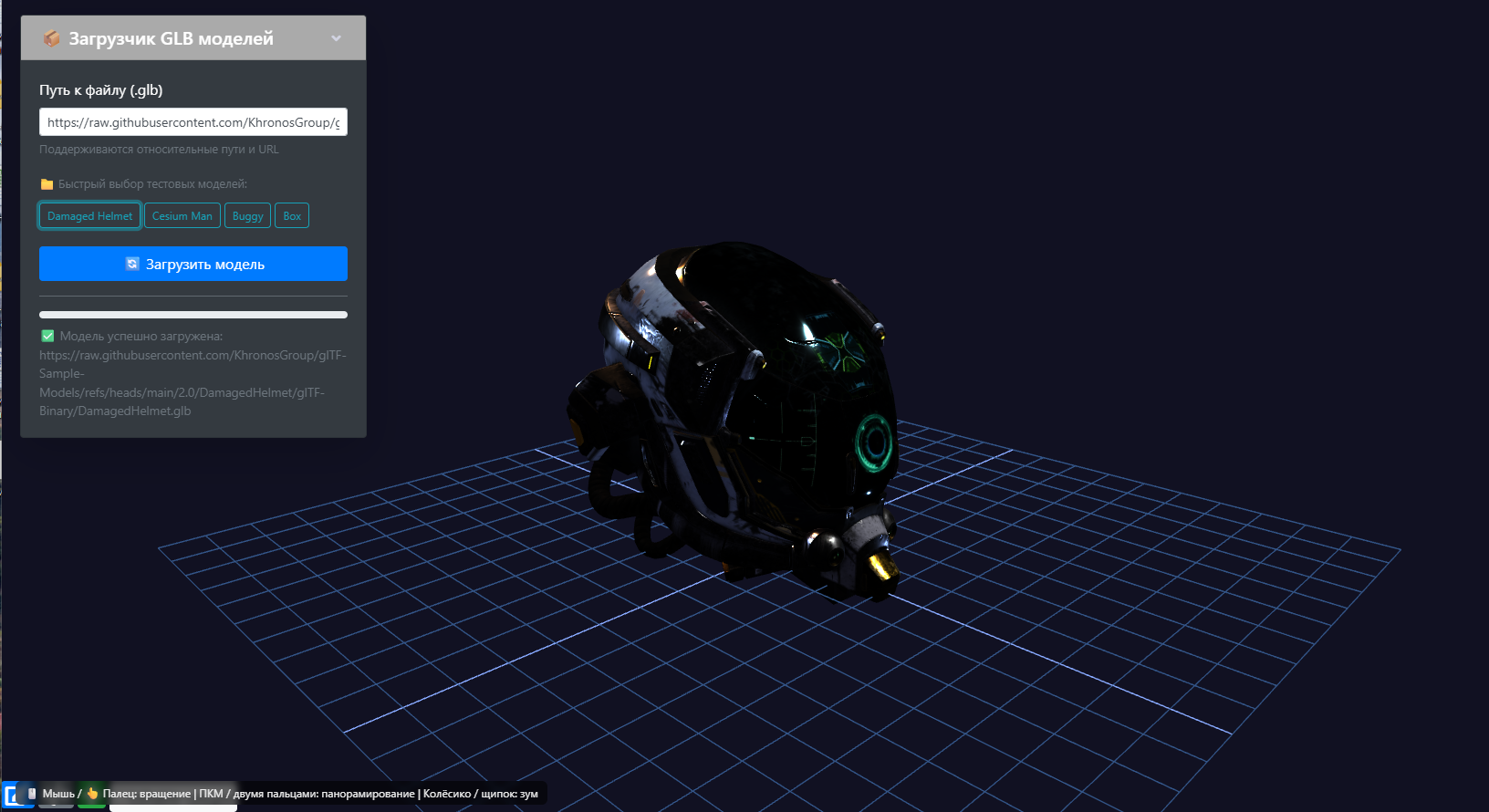Click the mouse icon in the controls hint
The width and height of the screenshot is (1489, 812).
[x=32, y=794]
